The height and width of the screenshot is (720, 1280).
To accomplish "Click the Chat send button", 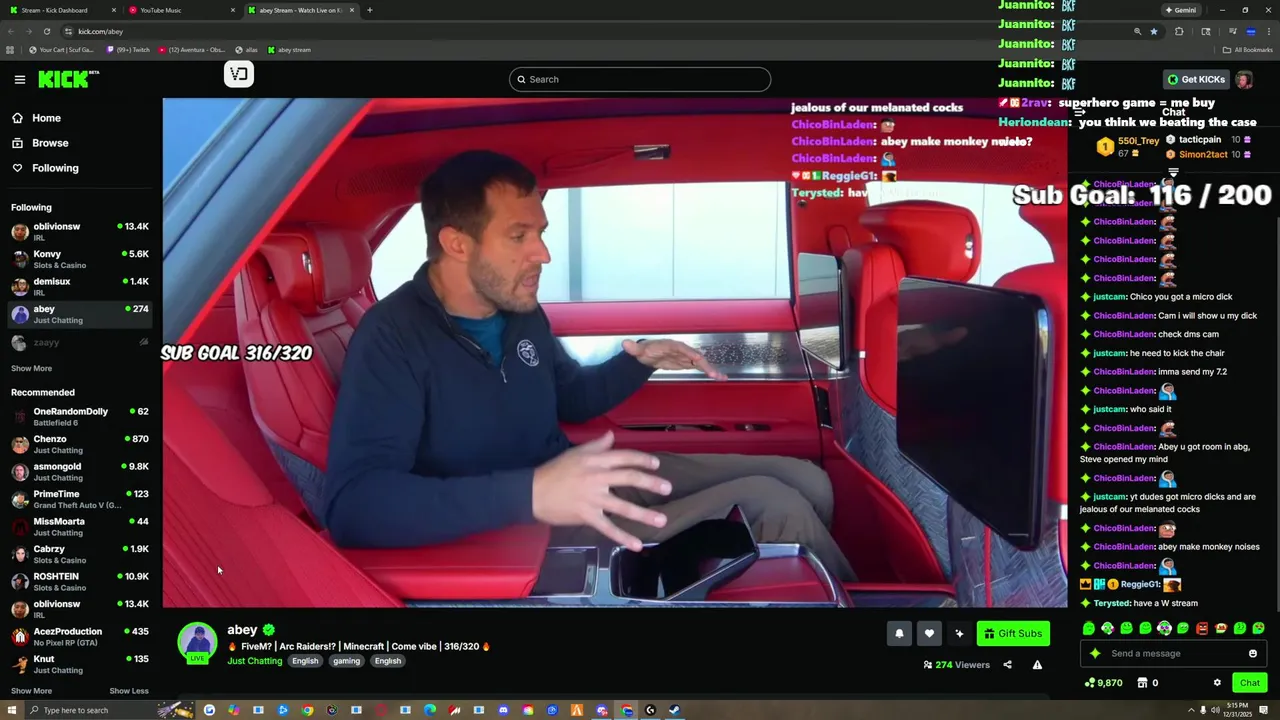I will (1250, 683).
